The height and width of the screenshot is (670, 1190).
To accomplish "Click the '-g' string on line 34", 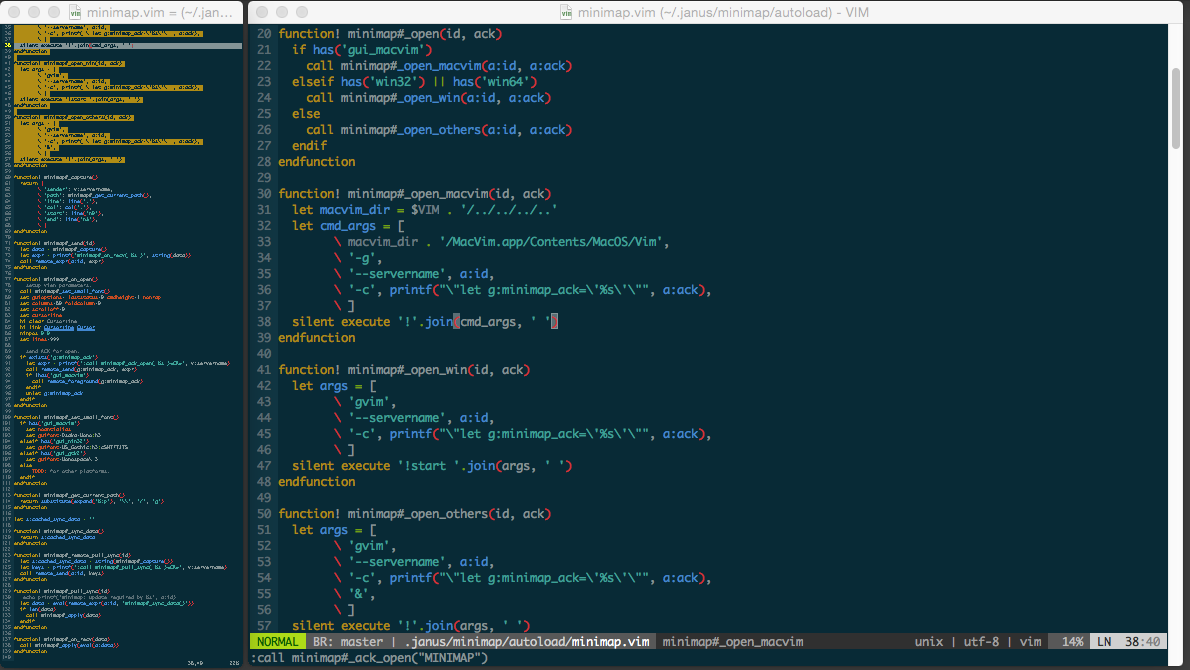I will 362,258.
